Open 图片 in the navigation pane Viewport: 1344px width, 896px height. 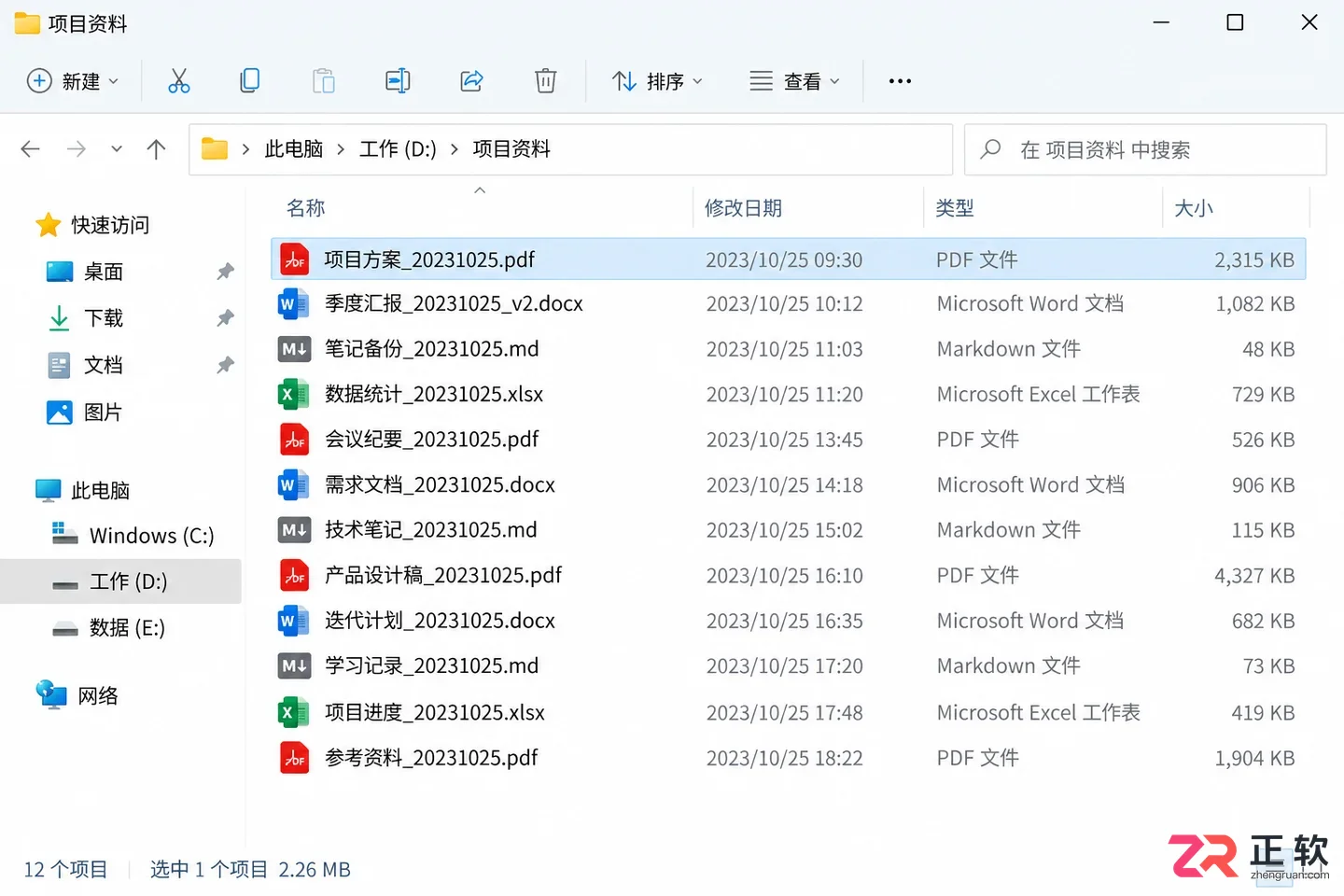point(103,412)
